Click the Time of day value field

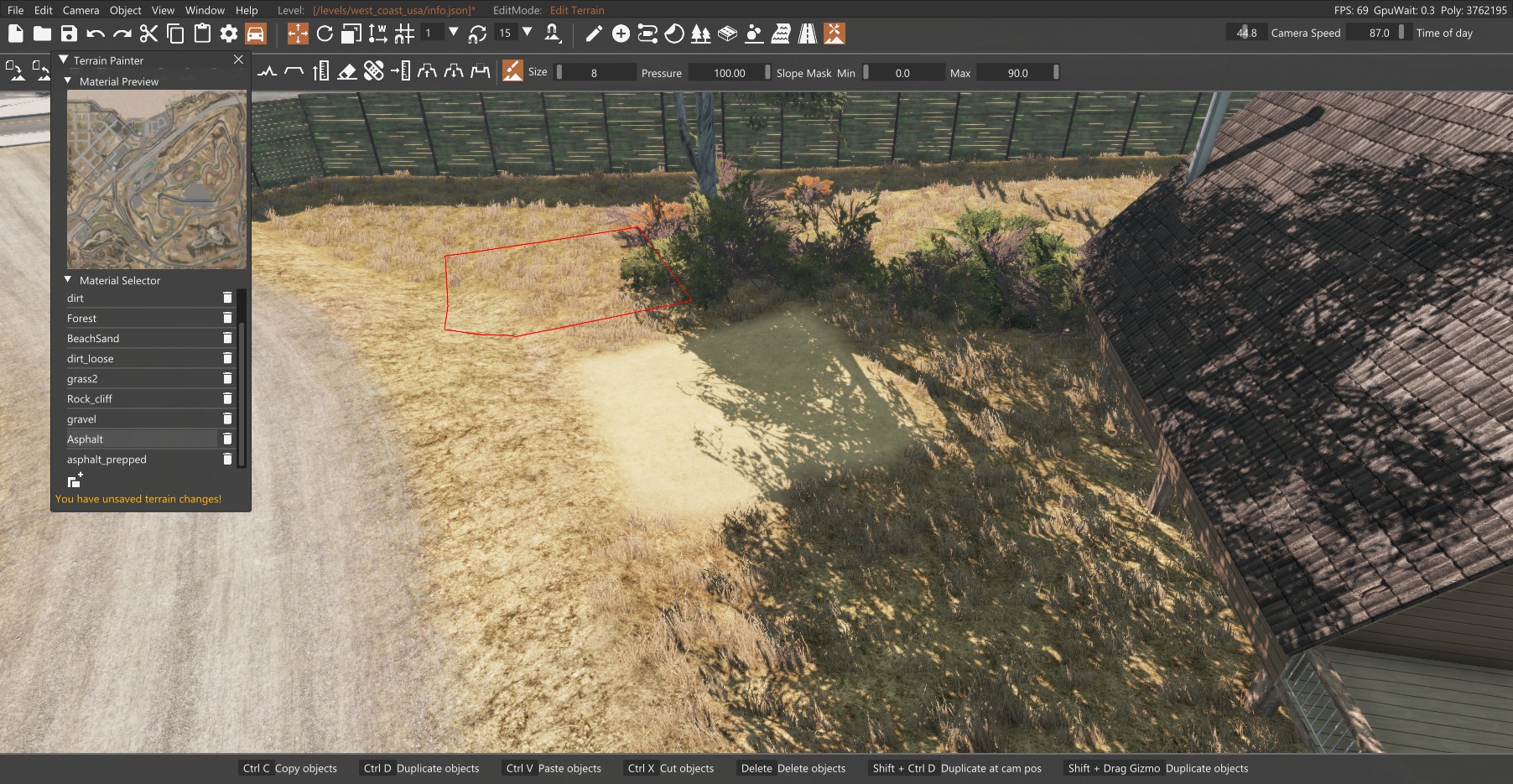(1379, 33)
